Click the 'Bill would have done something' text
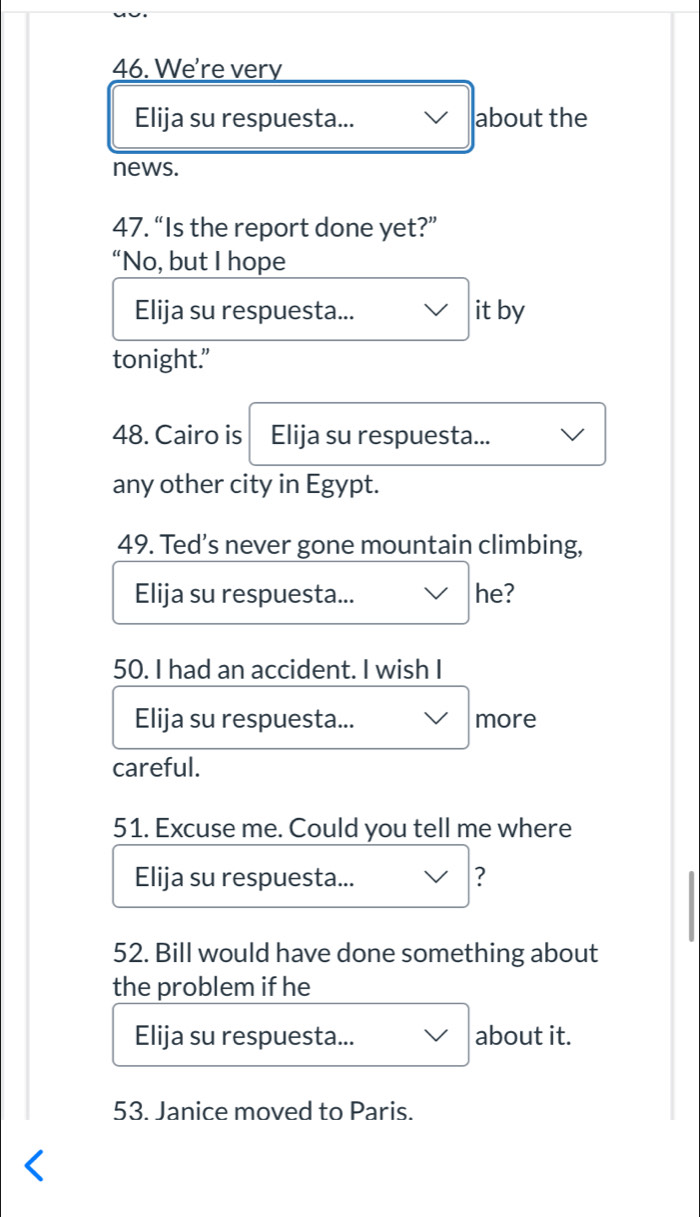This screenshot has height=1217, width=700. pos(356,953)
